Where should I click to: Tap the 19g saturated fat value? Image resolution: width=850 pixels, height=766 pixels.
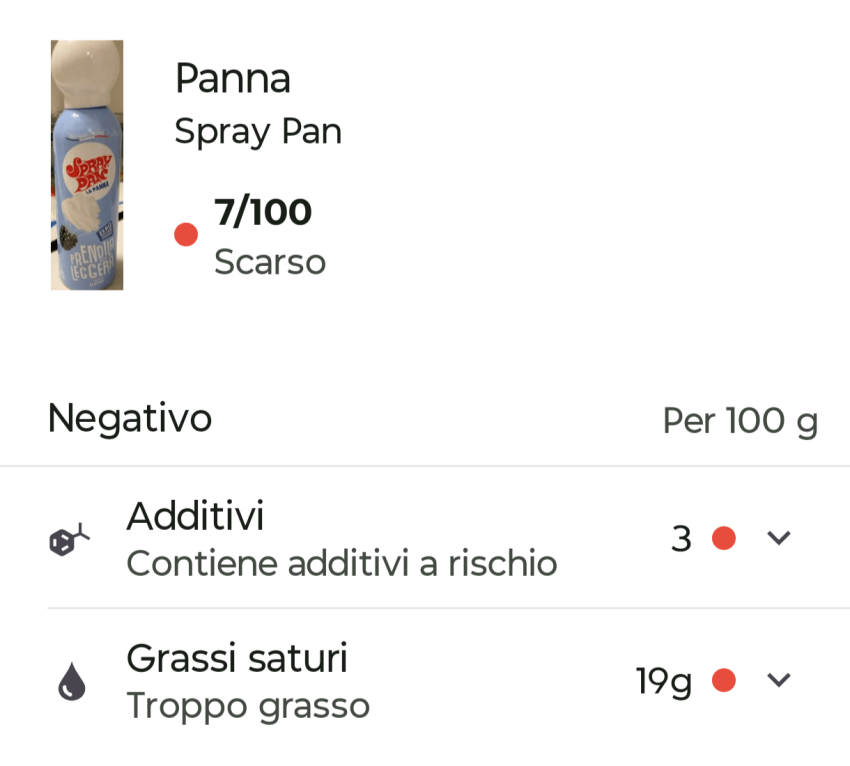click(x=664, y=681)
